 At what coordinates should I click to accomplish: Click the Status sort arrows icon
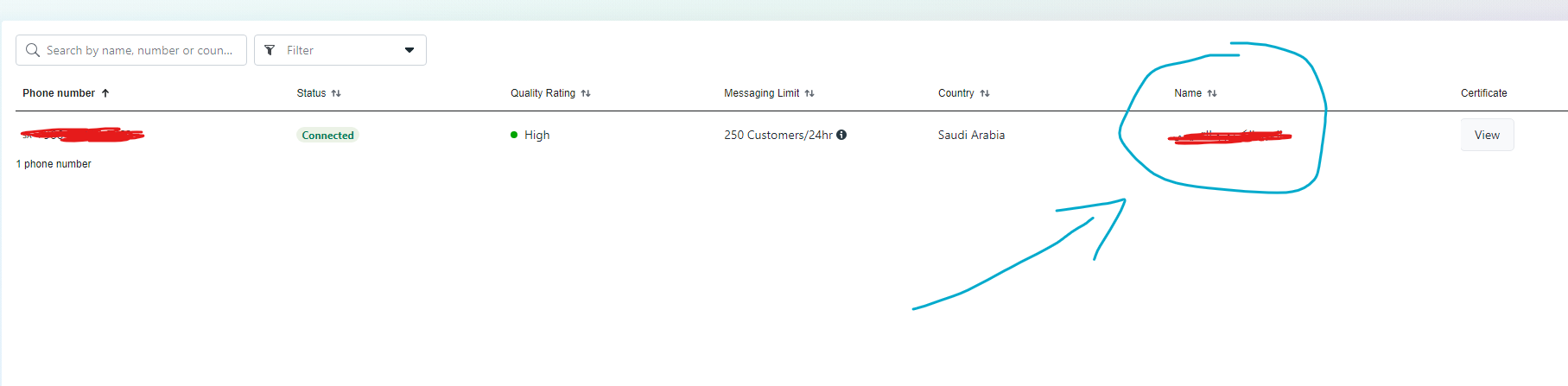tap(336, 93)
